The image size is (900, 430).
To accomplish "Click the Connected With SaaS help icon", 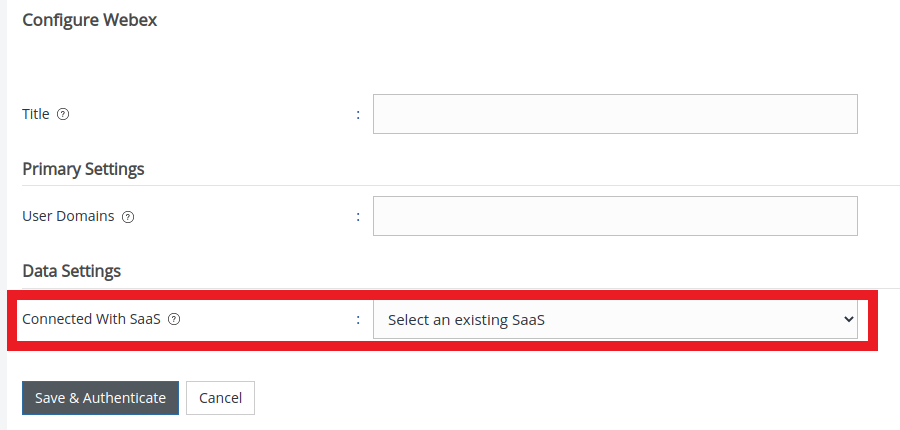I will click(x=174, y=320).
